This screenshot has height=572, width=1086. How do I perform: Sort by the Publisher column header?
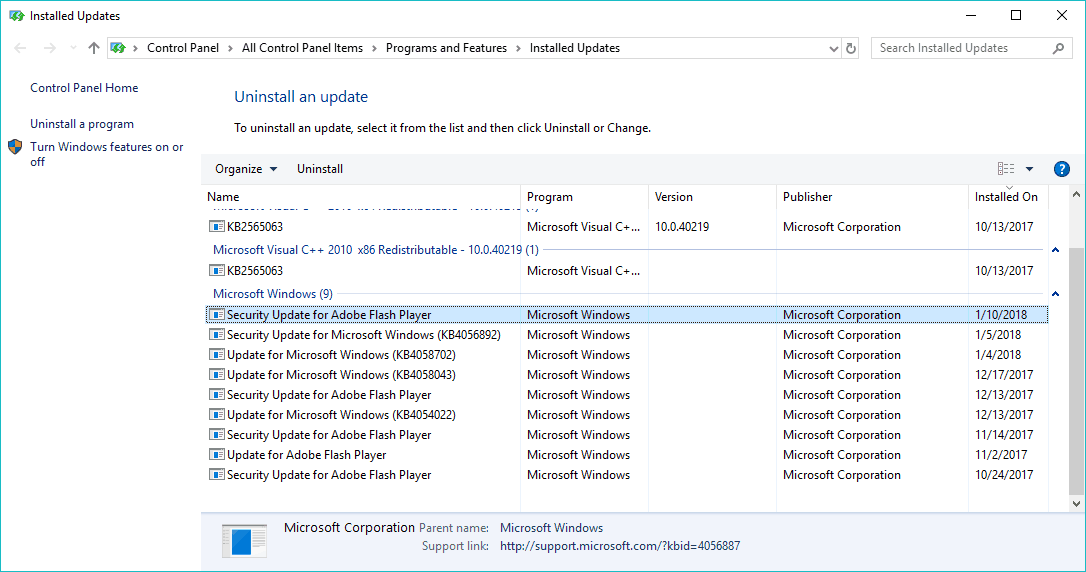[x=872, y=197]
